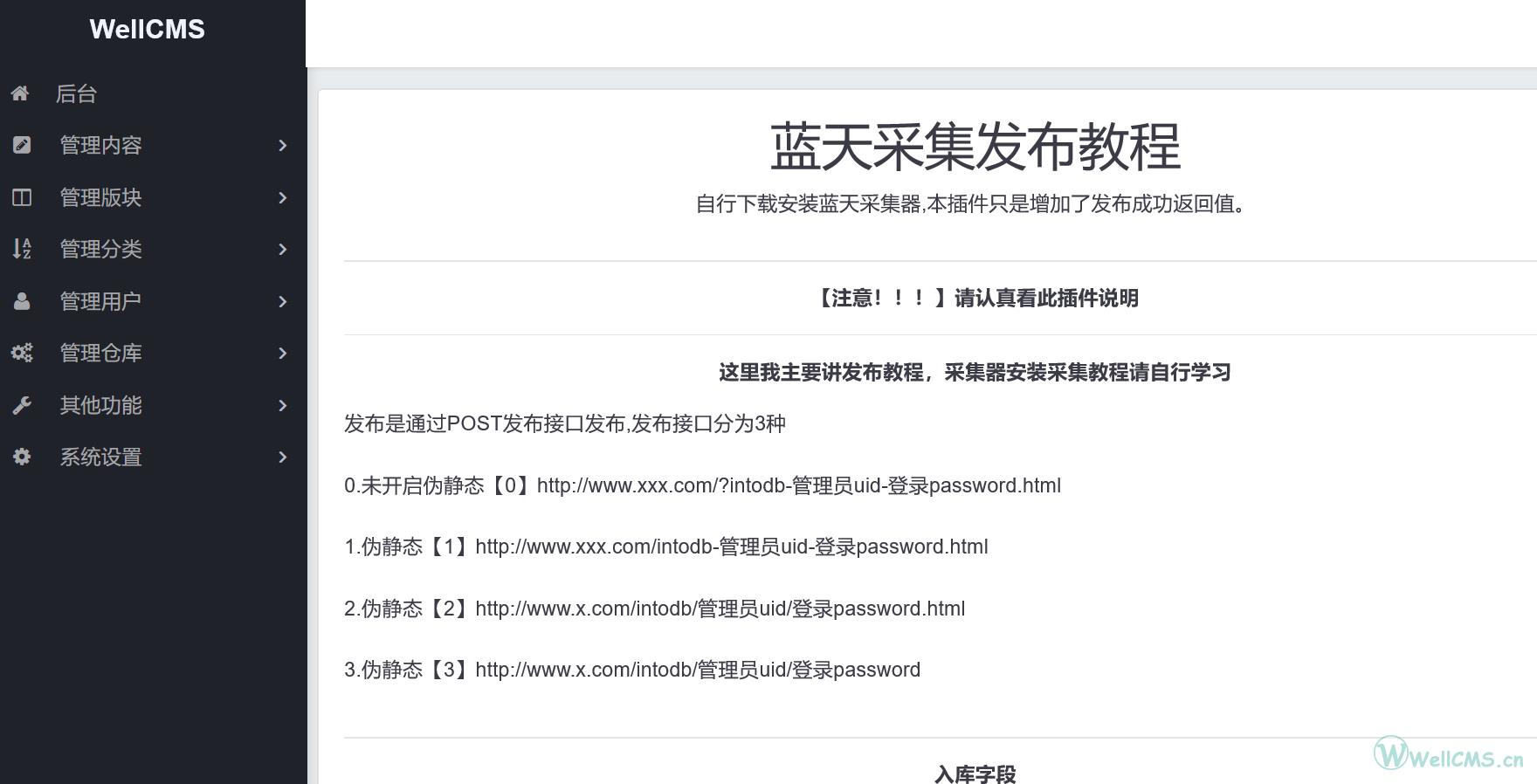Viewport: 1537px width, 784px height.
Task: Open the 管理分类 menu
Action: click(x=100, y=249)
